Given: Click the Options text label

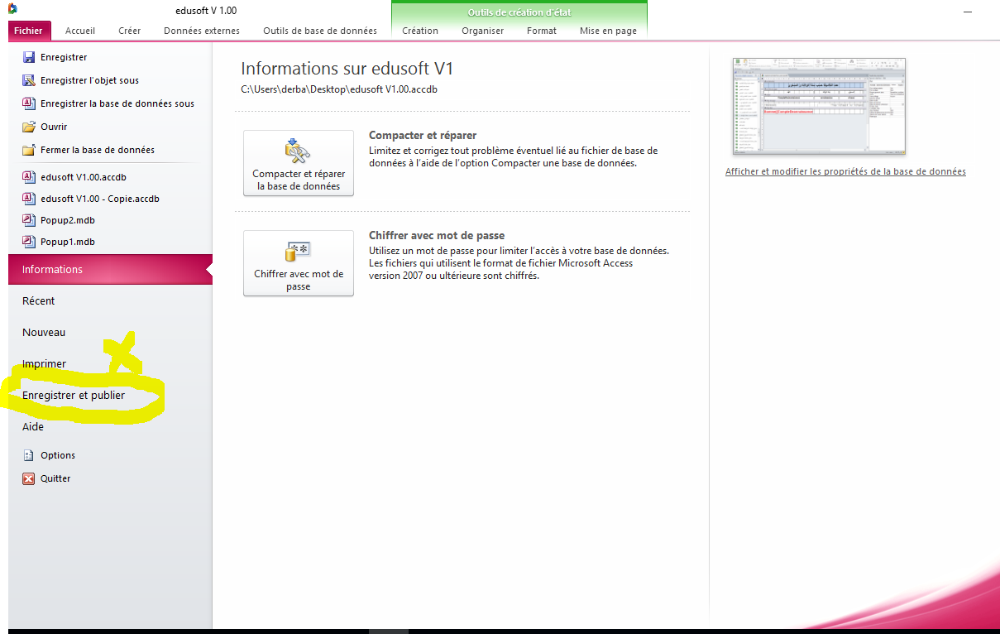Looking at the screenshot, I should pyautogui.click(x=57, y=455).
